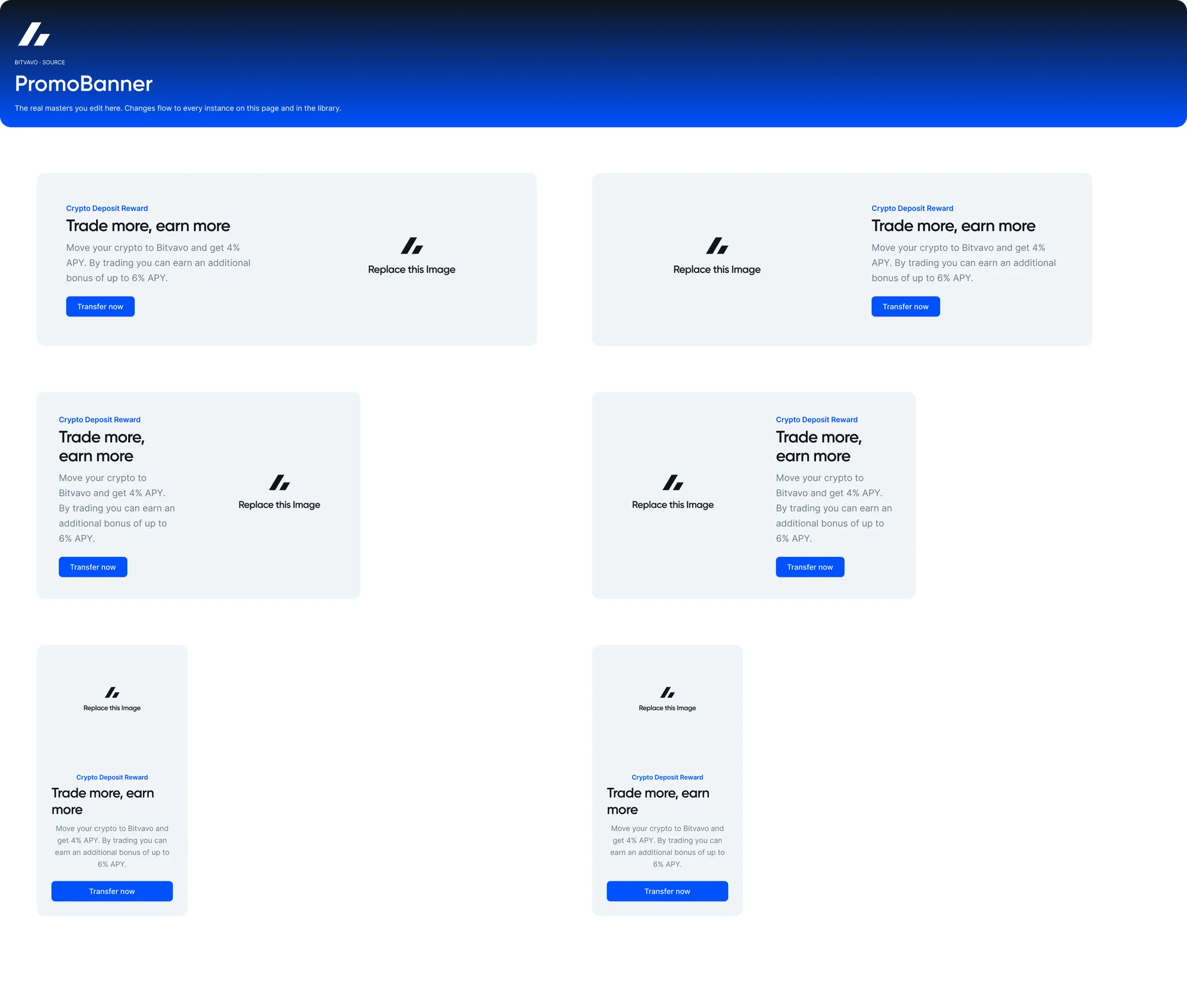Select 'Trade more, earn more' heading in left narrow banner

click(x=103, y=802)
